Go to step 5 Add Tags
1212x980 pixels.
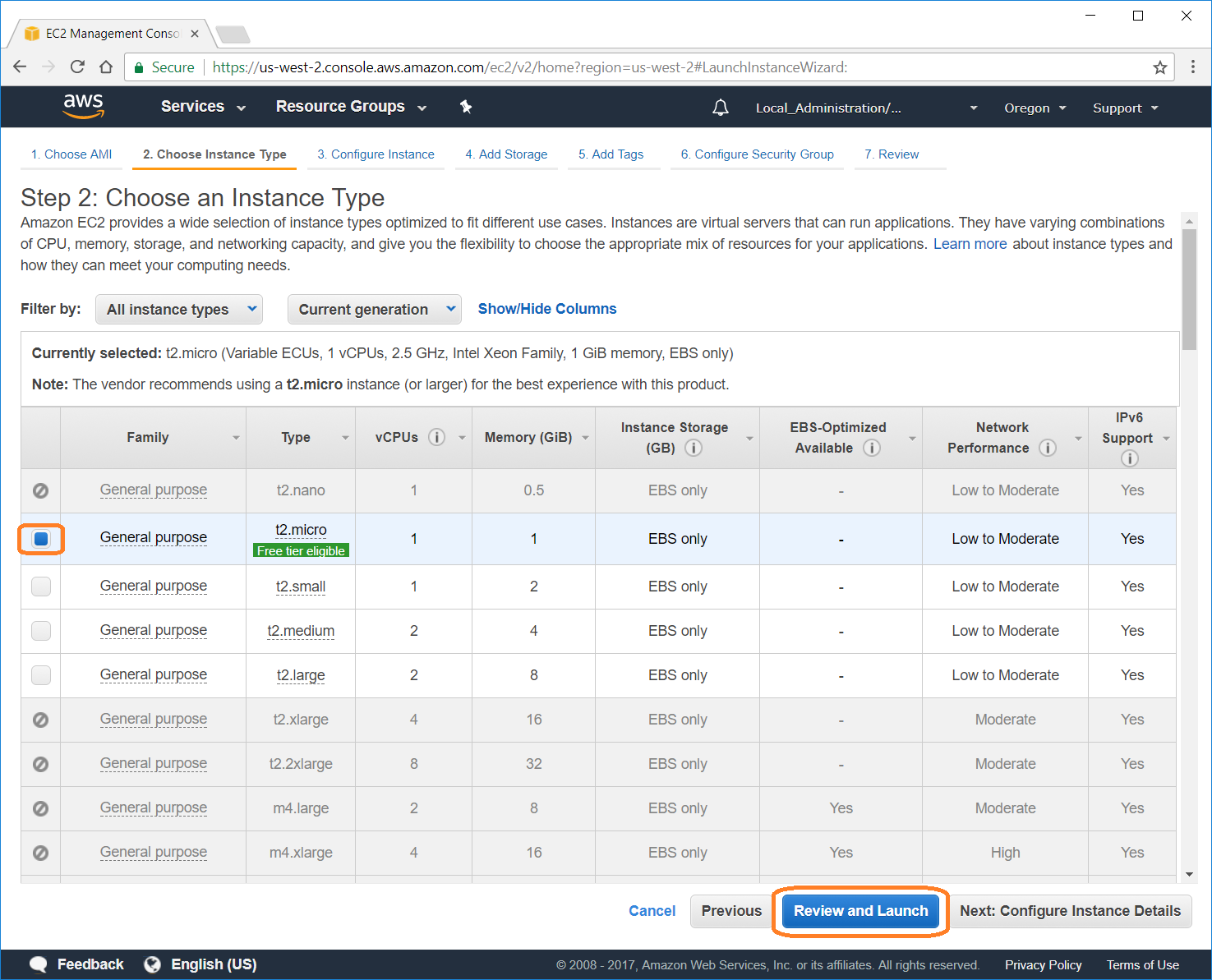click(611, 154)
